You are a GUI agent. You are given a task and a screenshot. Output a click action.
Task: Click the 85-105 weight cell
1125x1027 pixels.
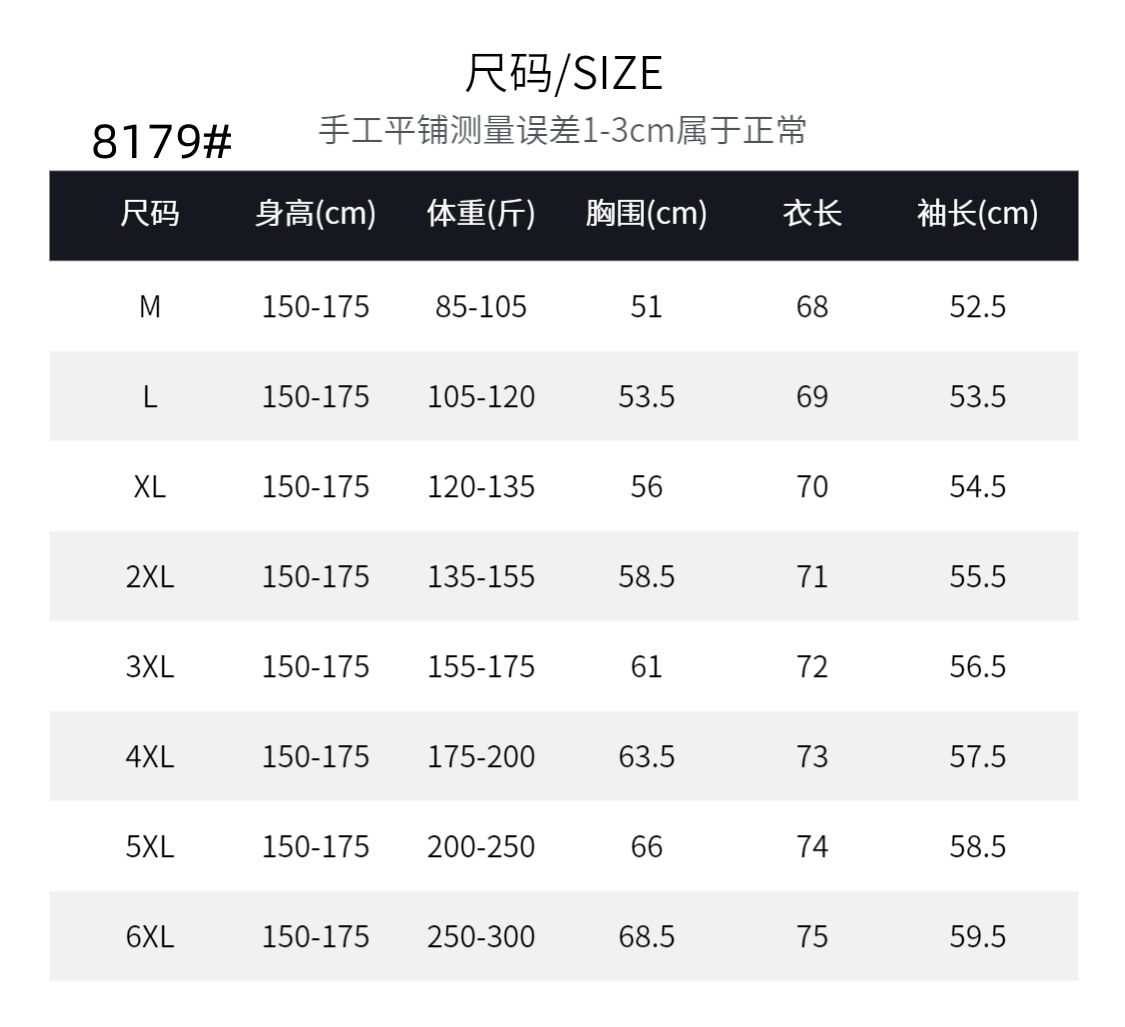coord(481,307)
